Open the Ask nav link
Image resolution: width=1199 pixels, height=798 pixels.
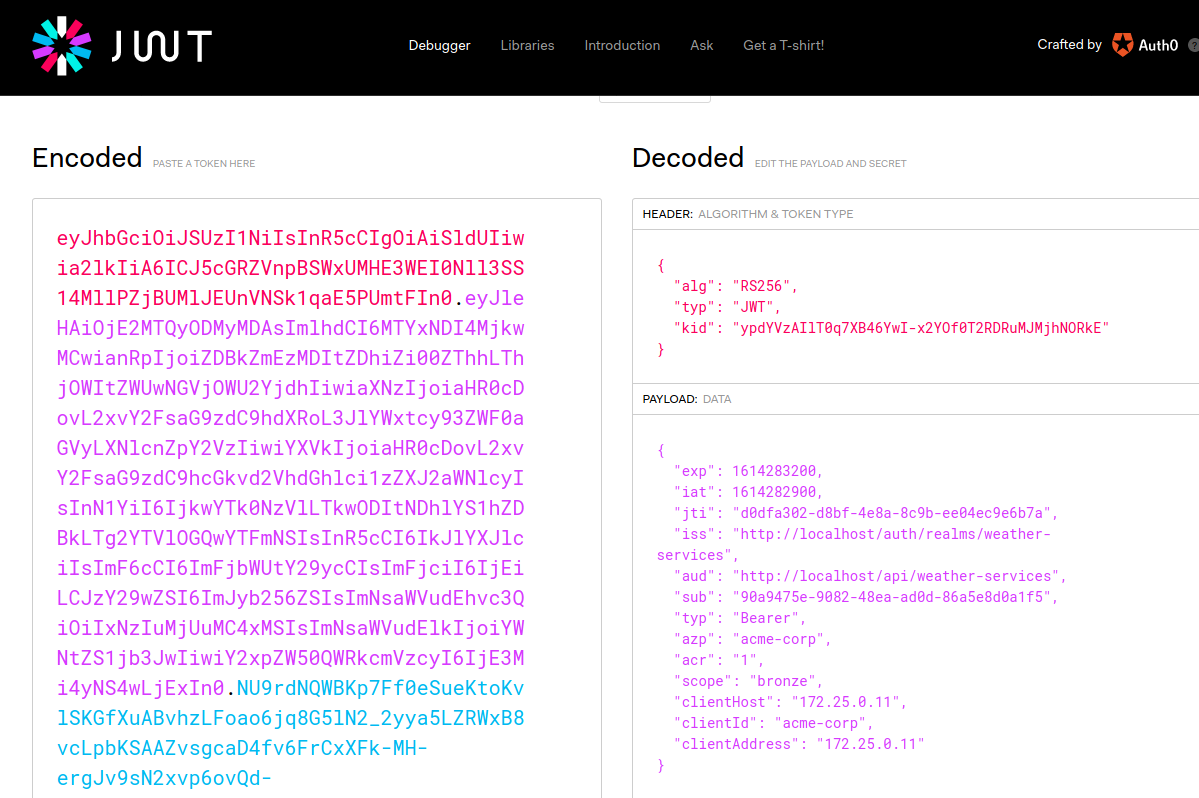point(701,46)
